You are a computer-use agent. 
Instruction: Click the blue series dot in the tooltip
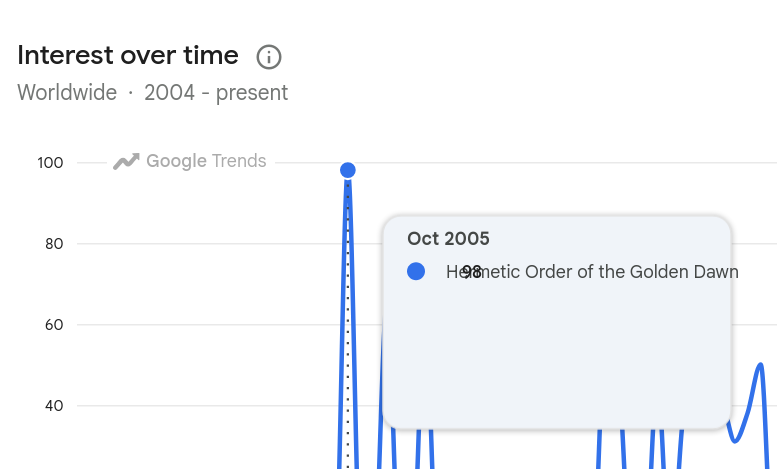tap(416, 271)
